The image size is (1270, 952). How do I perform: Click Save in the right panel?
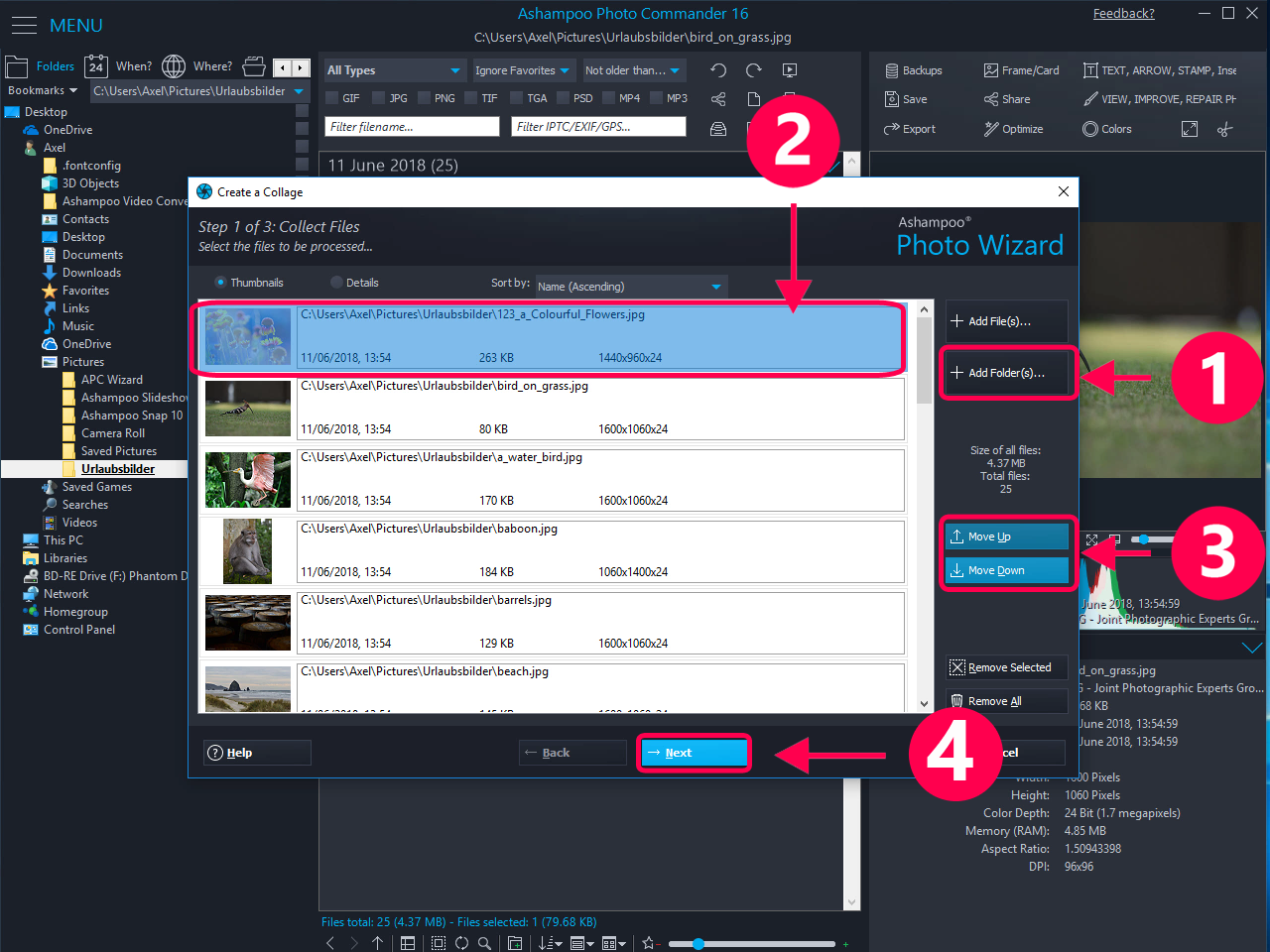tap(906, 99)
